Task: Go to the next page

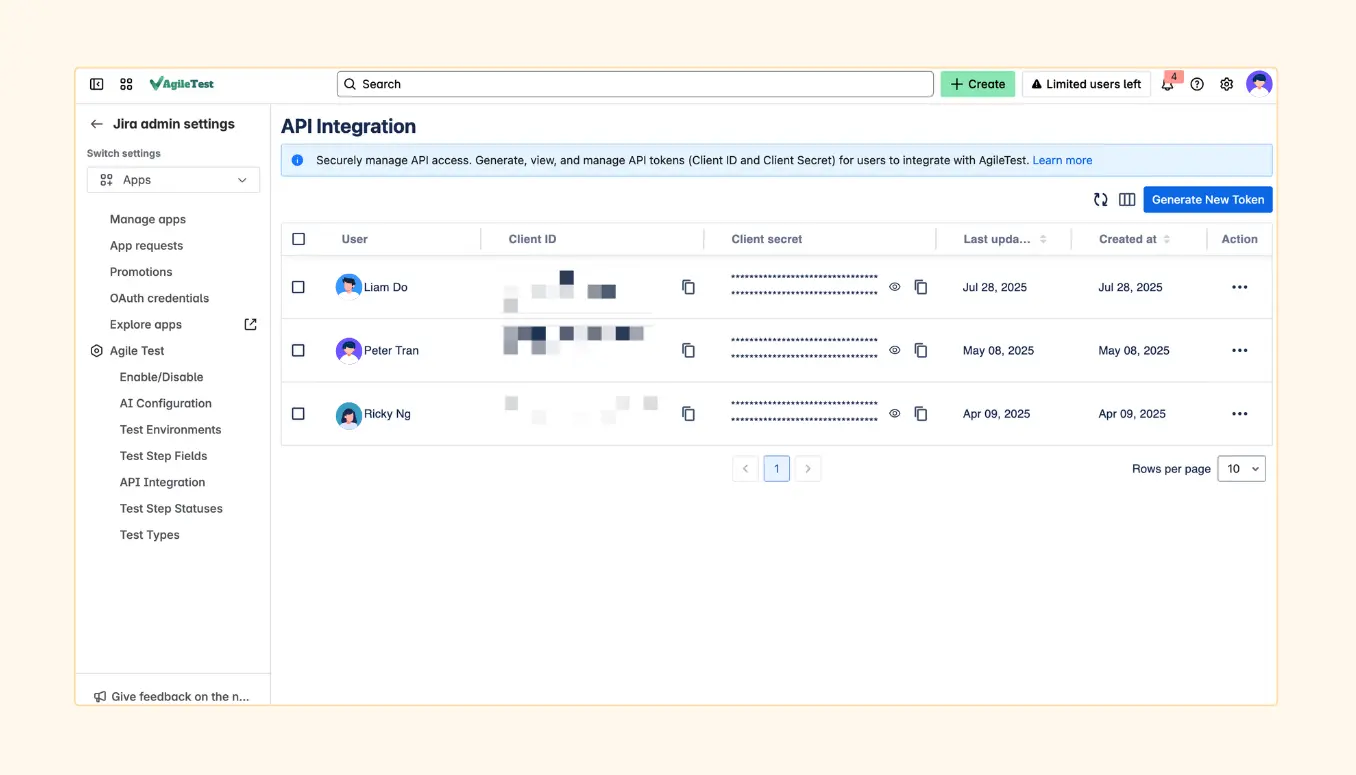Action: [x=808, y=468]
